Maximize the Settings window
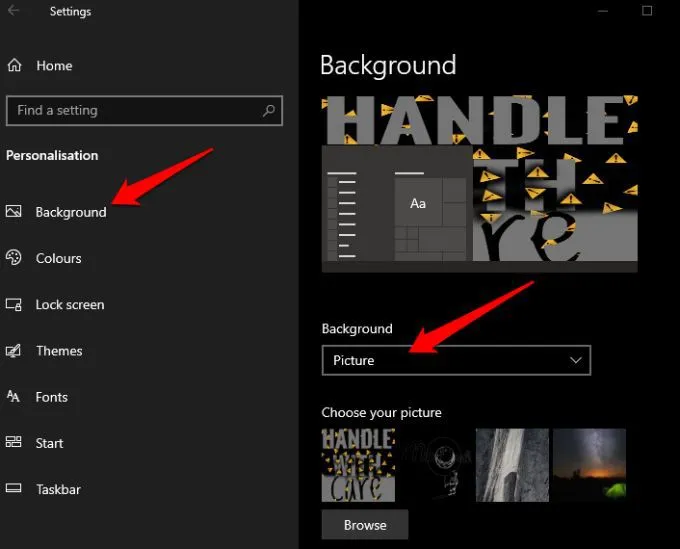This screenshot has width=680, height=549. click(x=647, y=10)
